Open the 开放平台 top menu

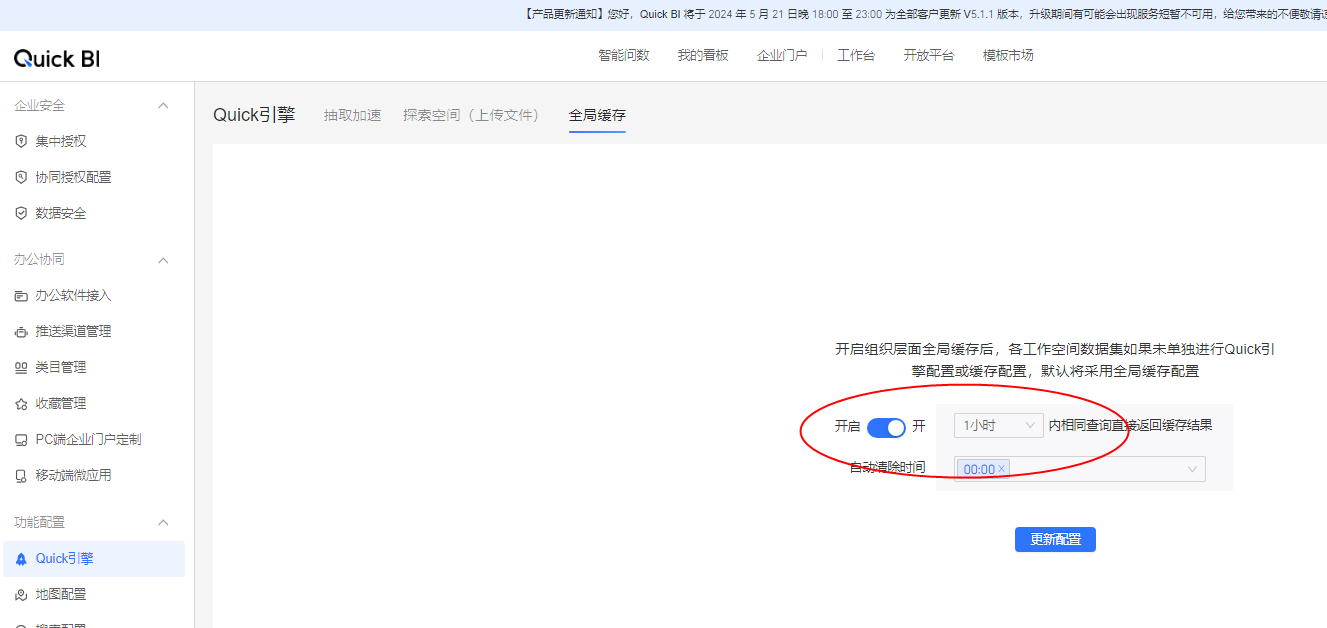(929, 55)
